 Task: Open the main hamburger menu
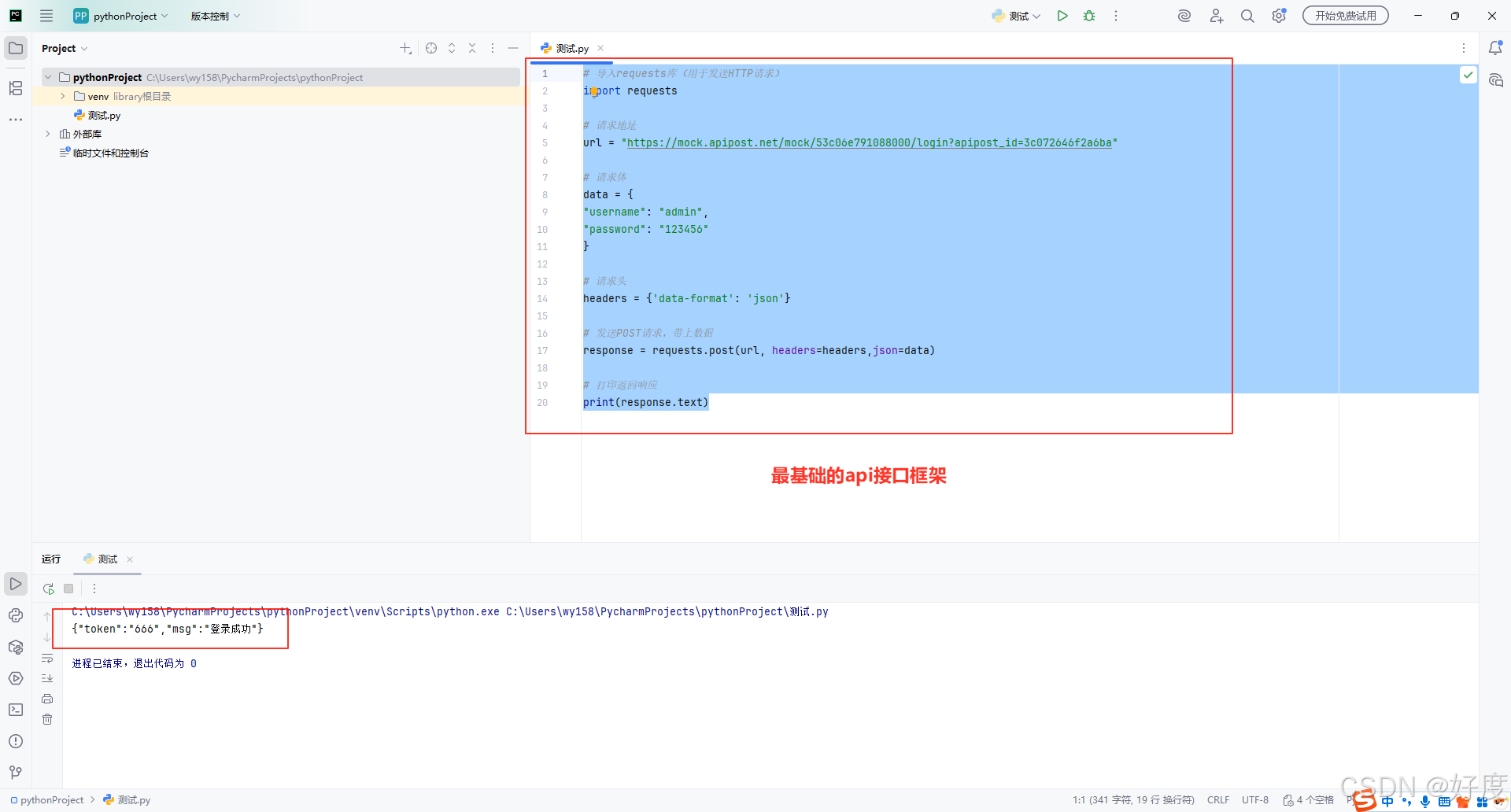tap(46, 16)
